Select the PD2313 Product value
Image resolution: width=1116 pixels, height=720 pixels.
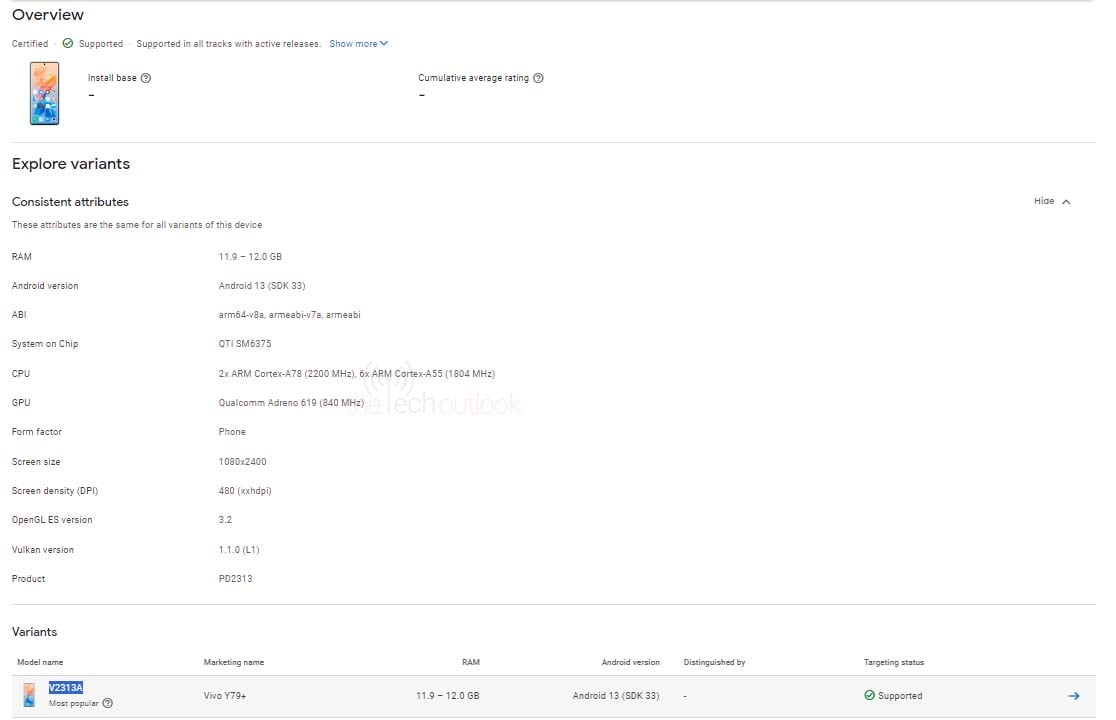(x=237, y=578)
